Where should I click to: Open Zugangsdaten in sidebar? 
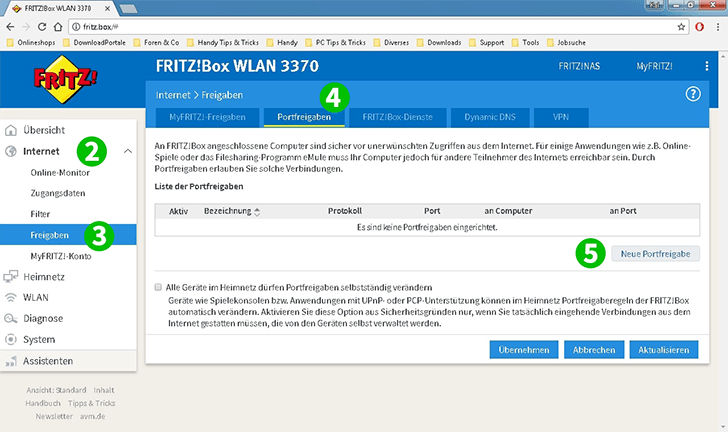(58, 193)
